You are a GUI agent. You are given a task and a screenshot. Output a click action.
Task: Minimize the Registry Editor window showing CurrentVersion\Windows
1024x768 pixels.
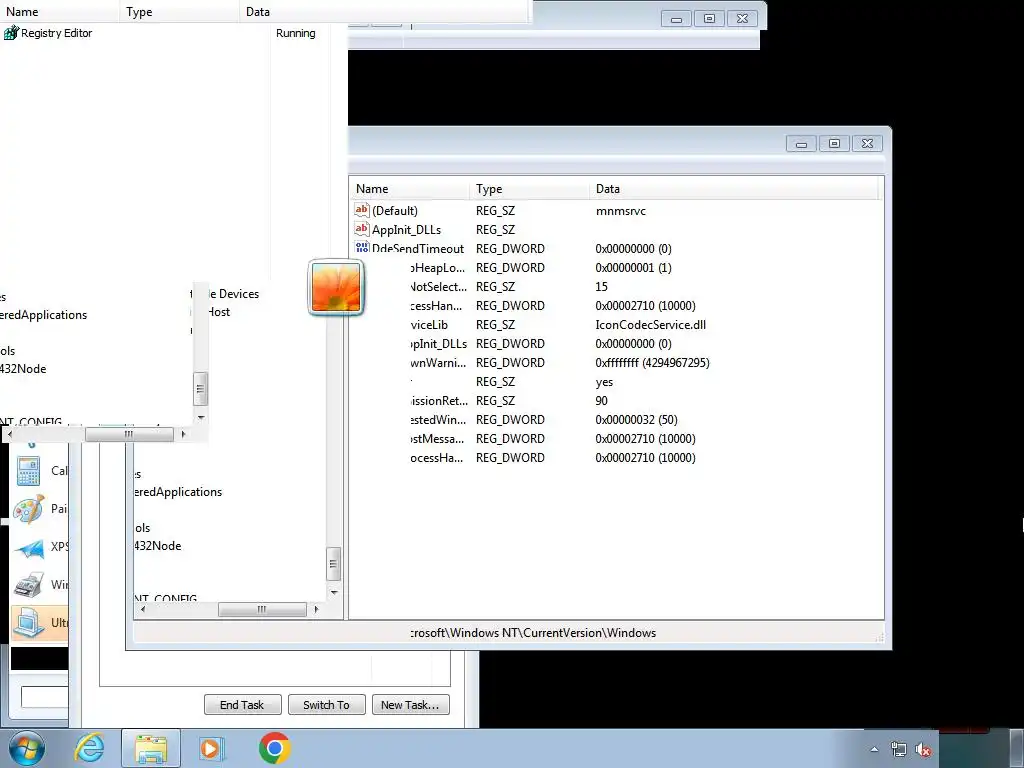[x=801, y=143]
